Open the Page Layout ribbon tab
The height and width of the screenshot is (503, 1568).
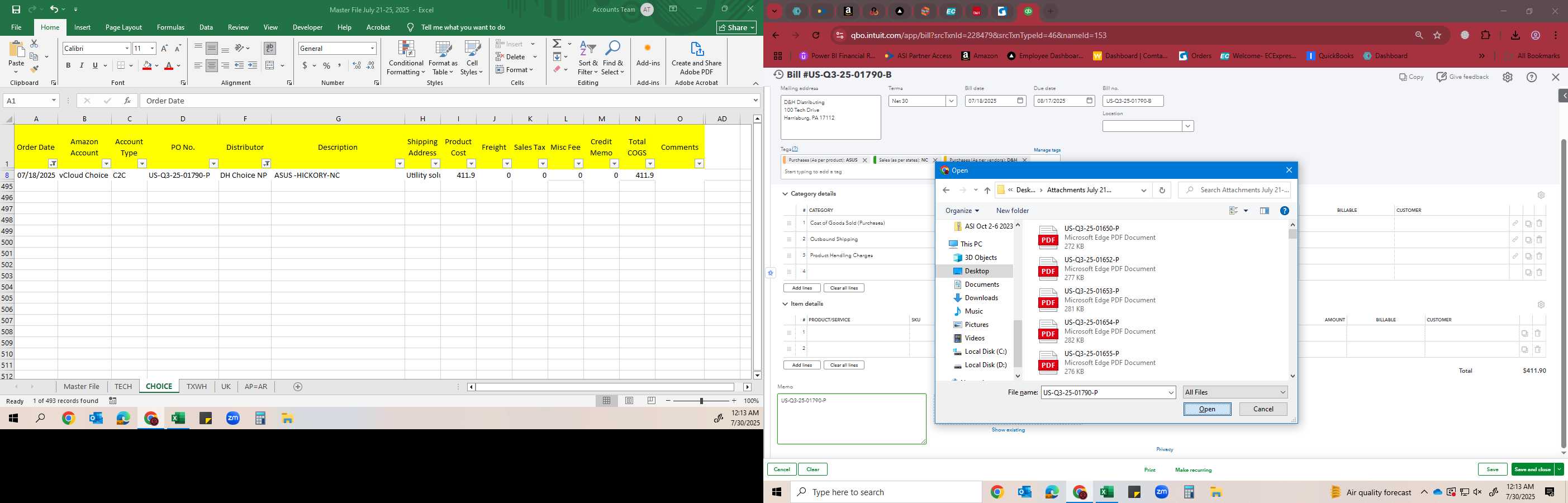tap(123, 27)
